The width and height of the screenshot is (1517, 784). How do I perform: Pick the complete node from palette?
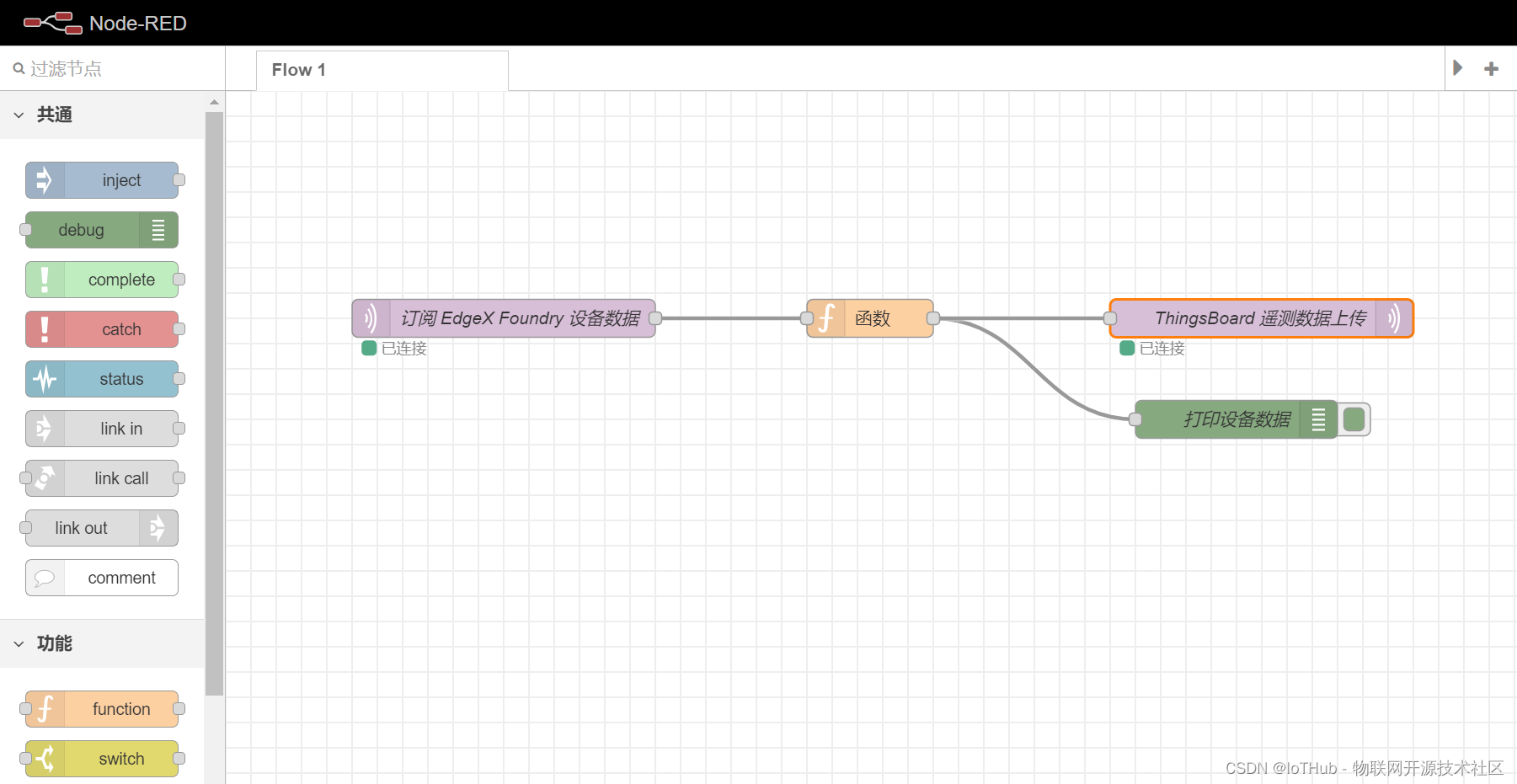pyautogui.click(x=102, y=280)
